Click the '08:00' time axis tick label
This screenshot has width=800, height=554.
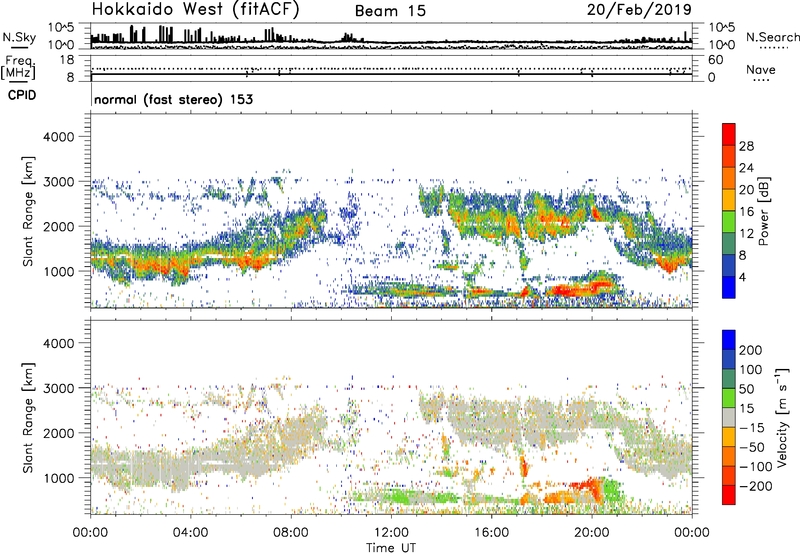(291, 533)
